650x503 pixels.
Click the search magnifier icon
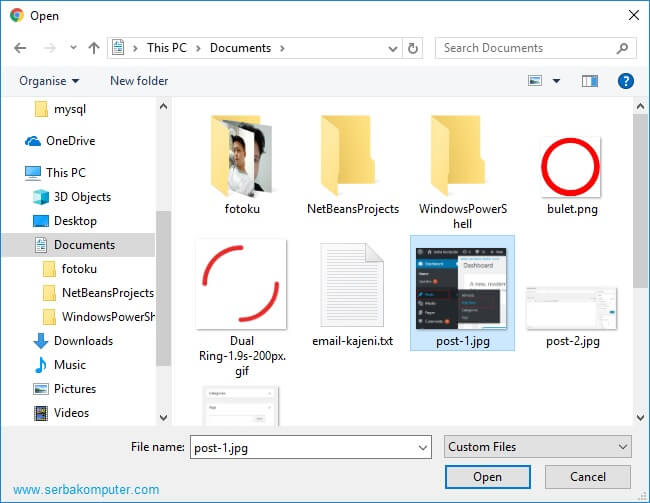(x=622, y=48)
